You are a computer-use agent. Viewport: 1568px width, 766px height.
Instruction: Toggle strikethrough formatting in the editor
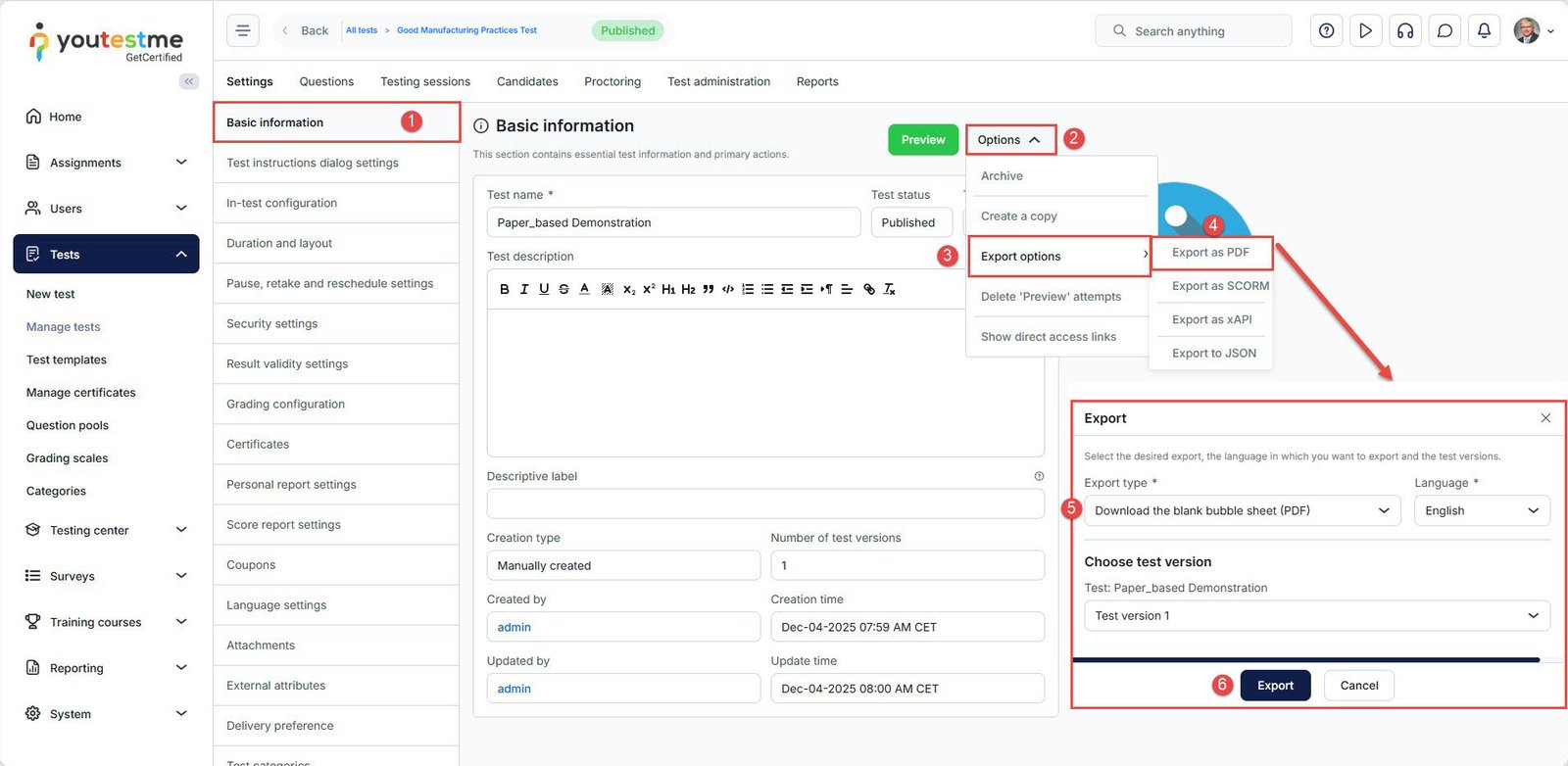[563, 289]
